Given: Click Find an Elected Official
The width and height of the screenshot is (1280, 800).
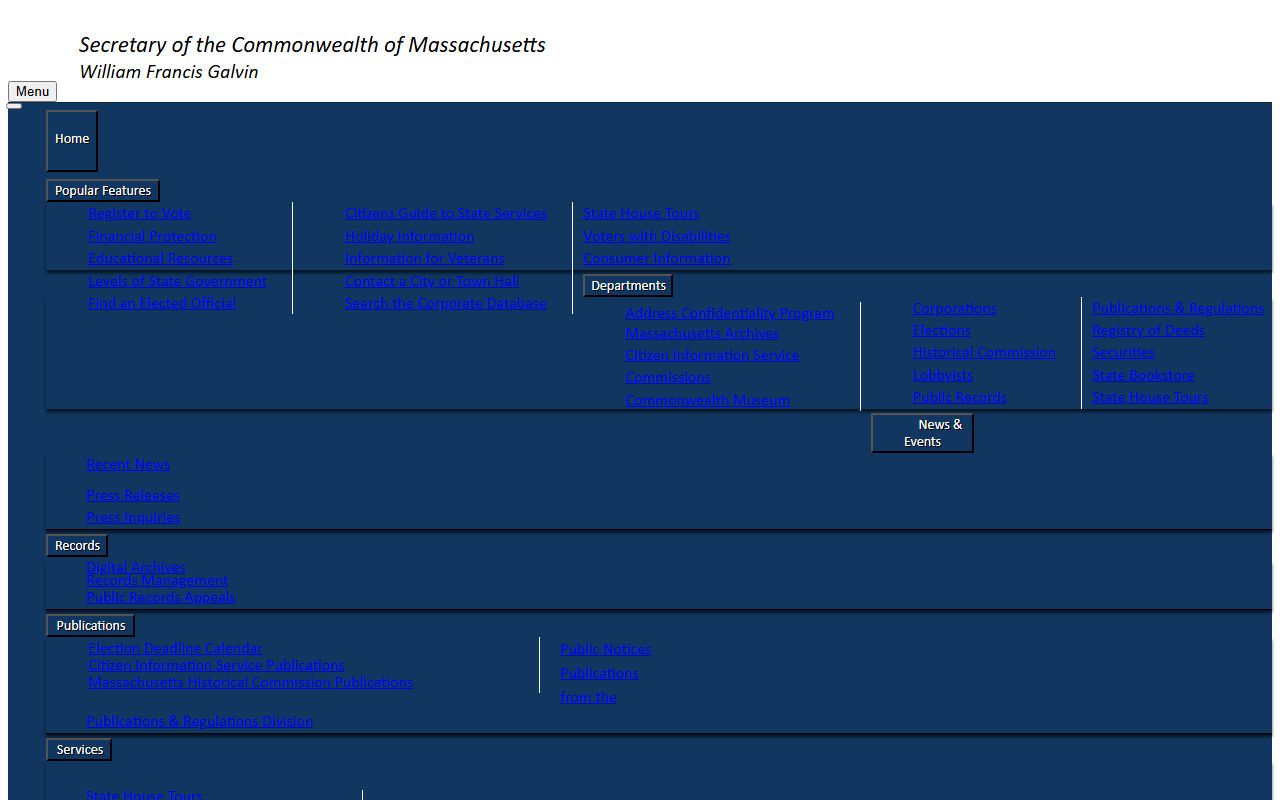Looking at the screenshot, I should click(162, 303).
